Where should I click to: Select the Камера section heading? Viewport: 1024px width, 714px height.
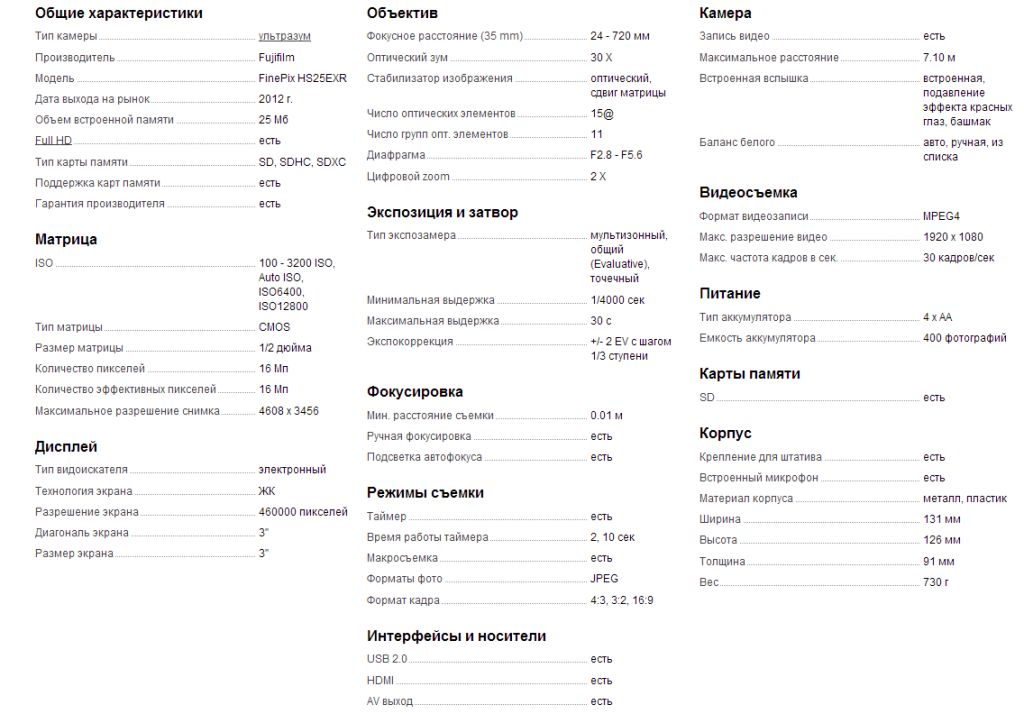tap(725, 13)
